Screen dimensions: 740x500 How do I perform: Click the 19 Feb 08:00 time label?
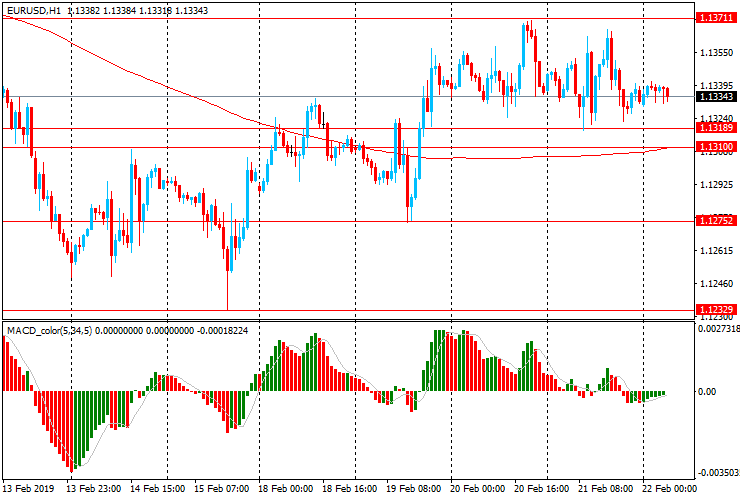414,488
